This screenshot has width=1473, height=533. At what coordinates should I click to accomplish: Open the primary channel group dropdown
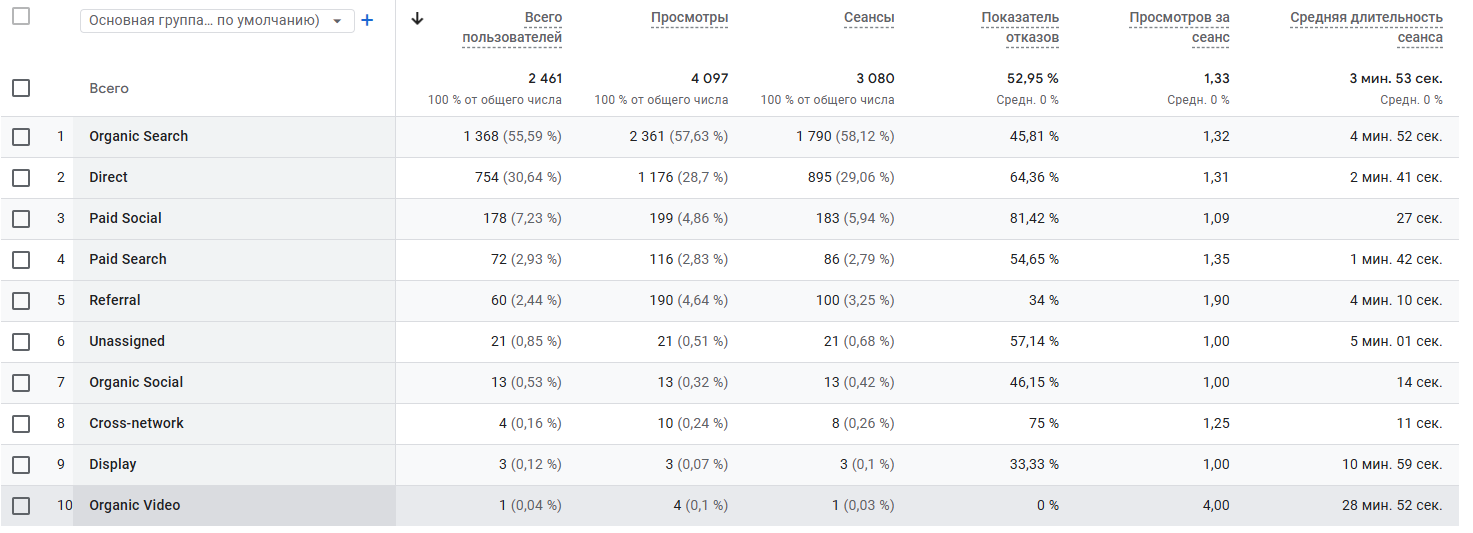216,21
